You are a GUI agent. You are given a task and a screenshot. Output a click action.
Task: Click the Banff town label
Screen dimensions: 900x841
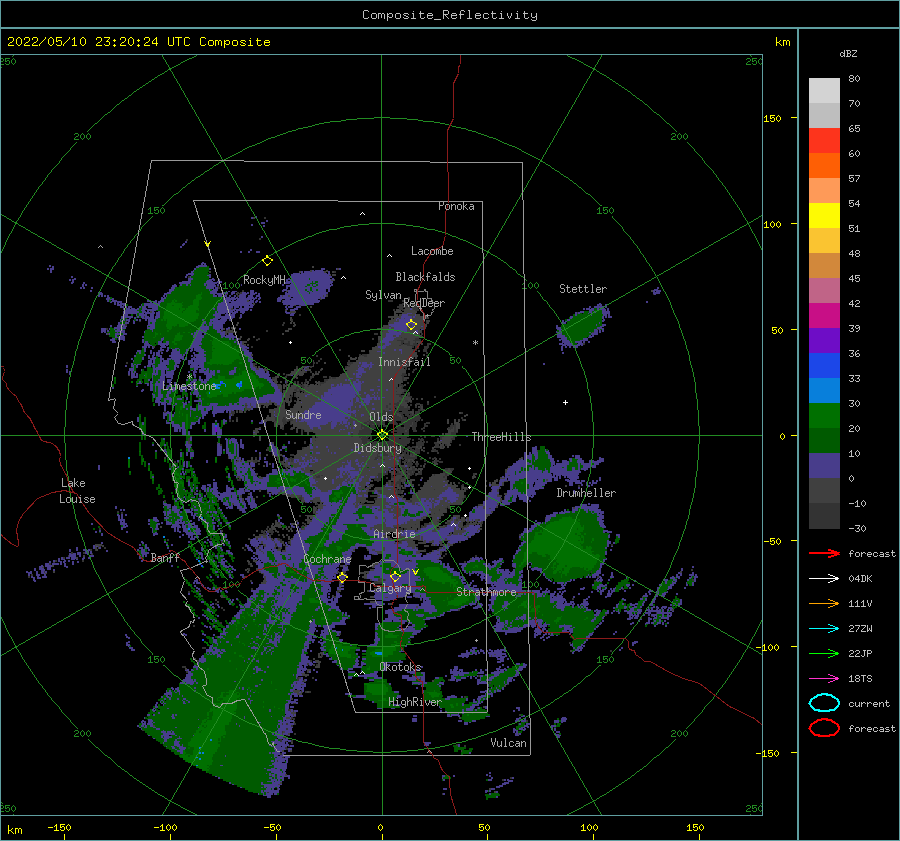165,557
